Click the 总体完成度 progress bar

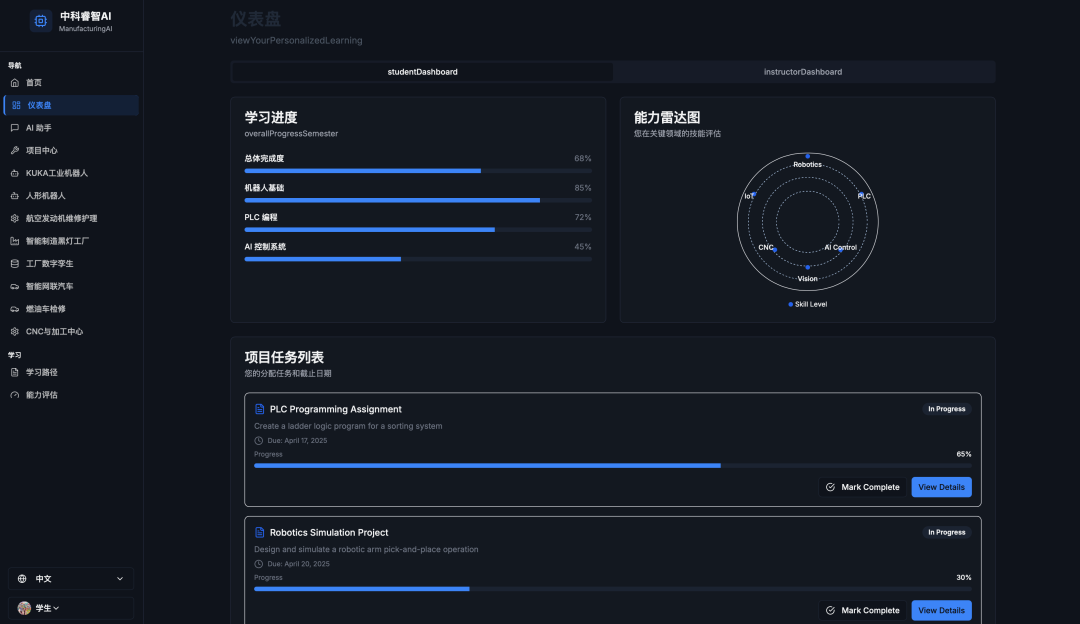tap(418, 171)
